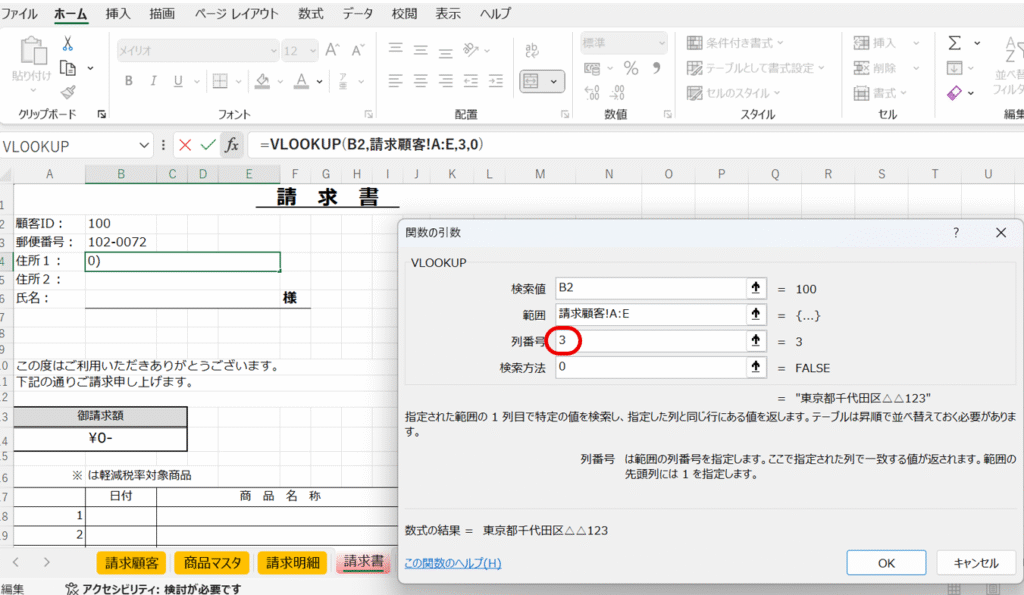
Task: Click the red X cancel formula icon
Action: 185,145
